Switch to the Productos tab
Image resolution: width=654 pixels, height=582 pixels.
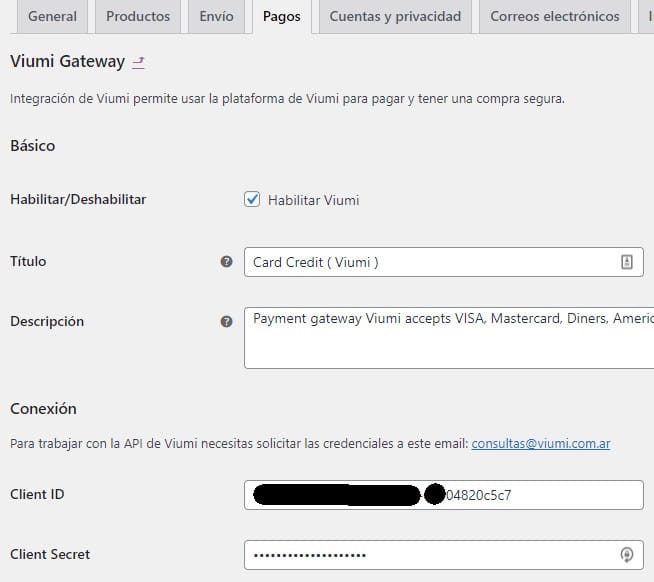coord(138,16)
